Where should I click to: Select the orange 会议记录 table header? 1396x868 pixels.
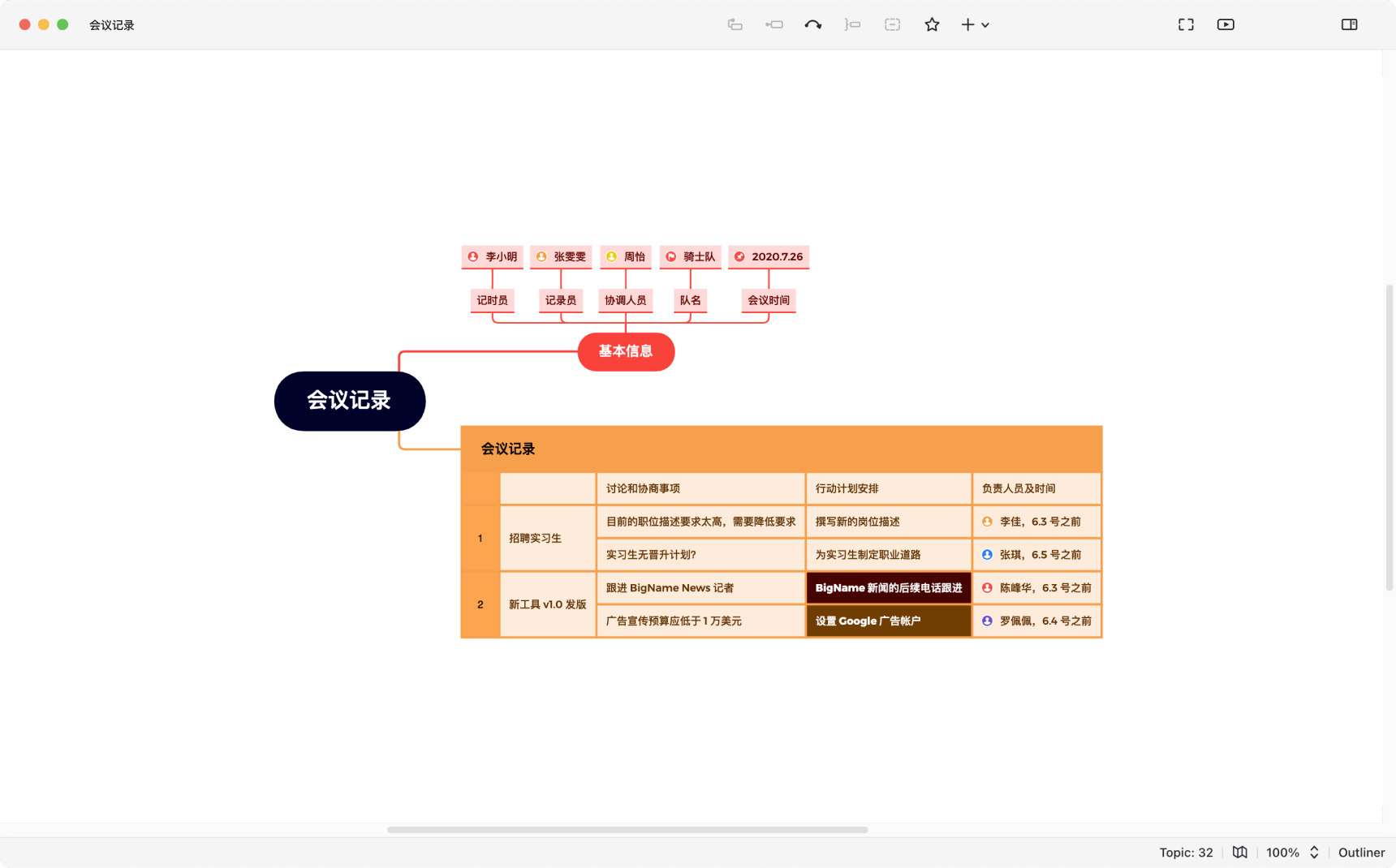[782, 449]
